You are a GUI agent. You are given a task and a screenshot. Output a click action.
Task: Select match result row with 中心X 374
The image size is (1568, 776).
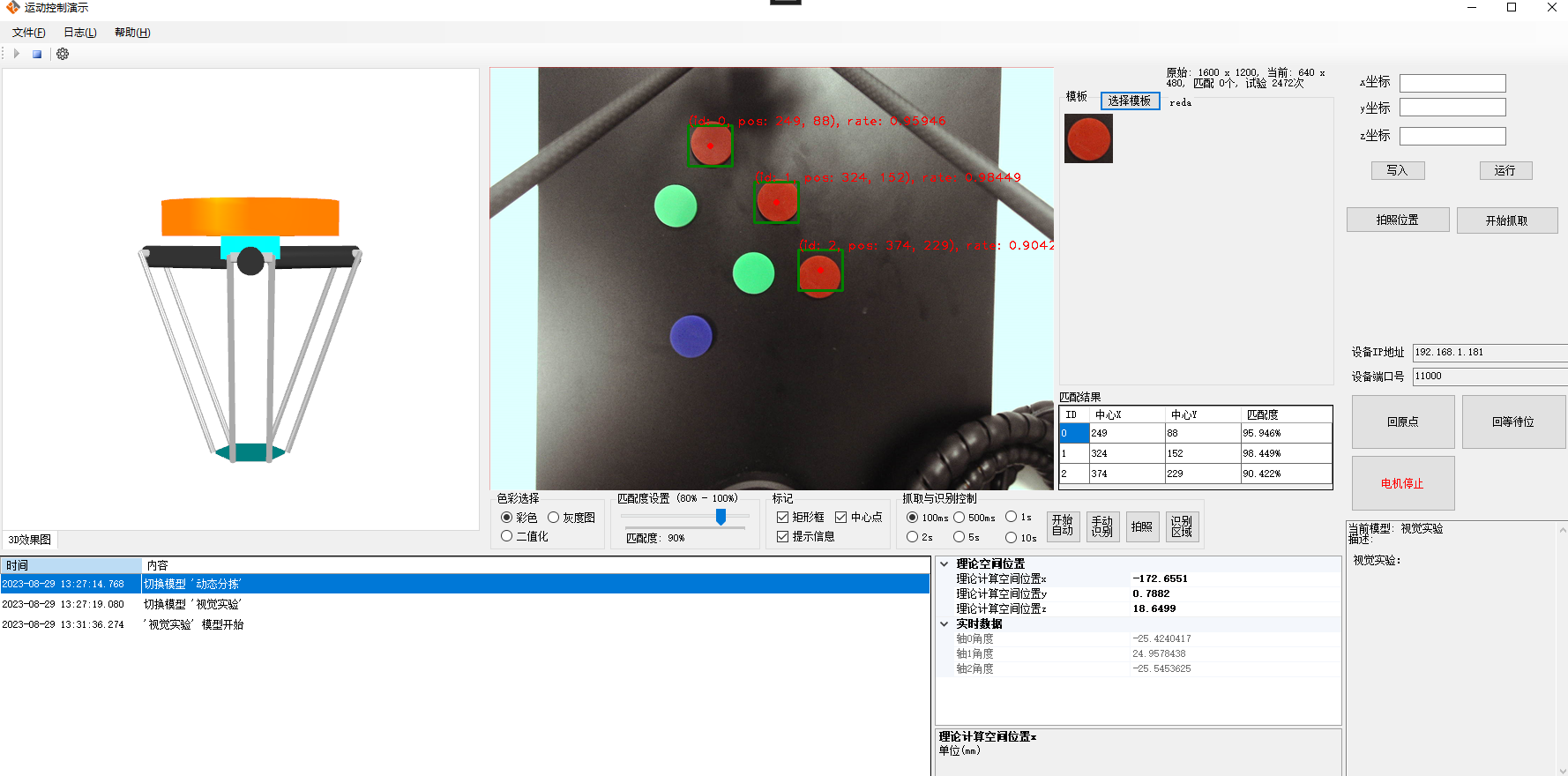tap(1196, 474)
